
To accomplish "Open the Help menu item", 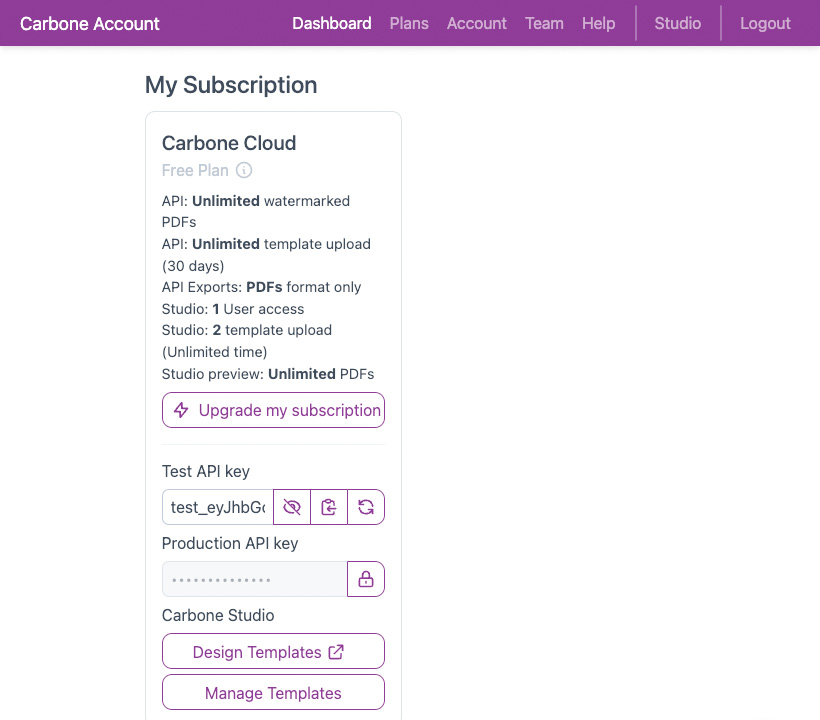I will [598, 24].
